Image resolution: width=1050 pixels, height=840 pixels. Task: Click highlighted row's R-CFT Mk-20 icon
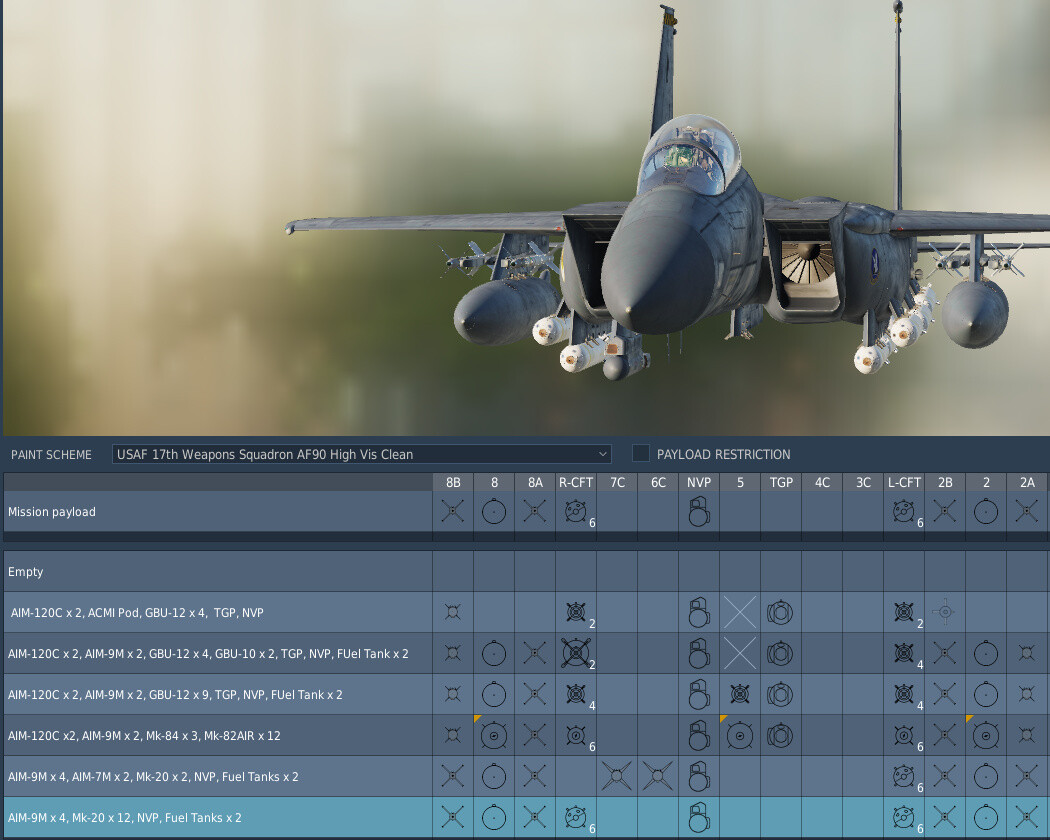click(576, 817)
